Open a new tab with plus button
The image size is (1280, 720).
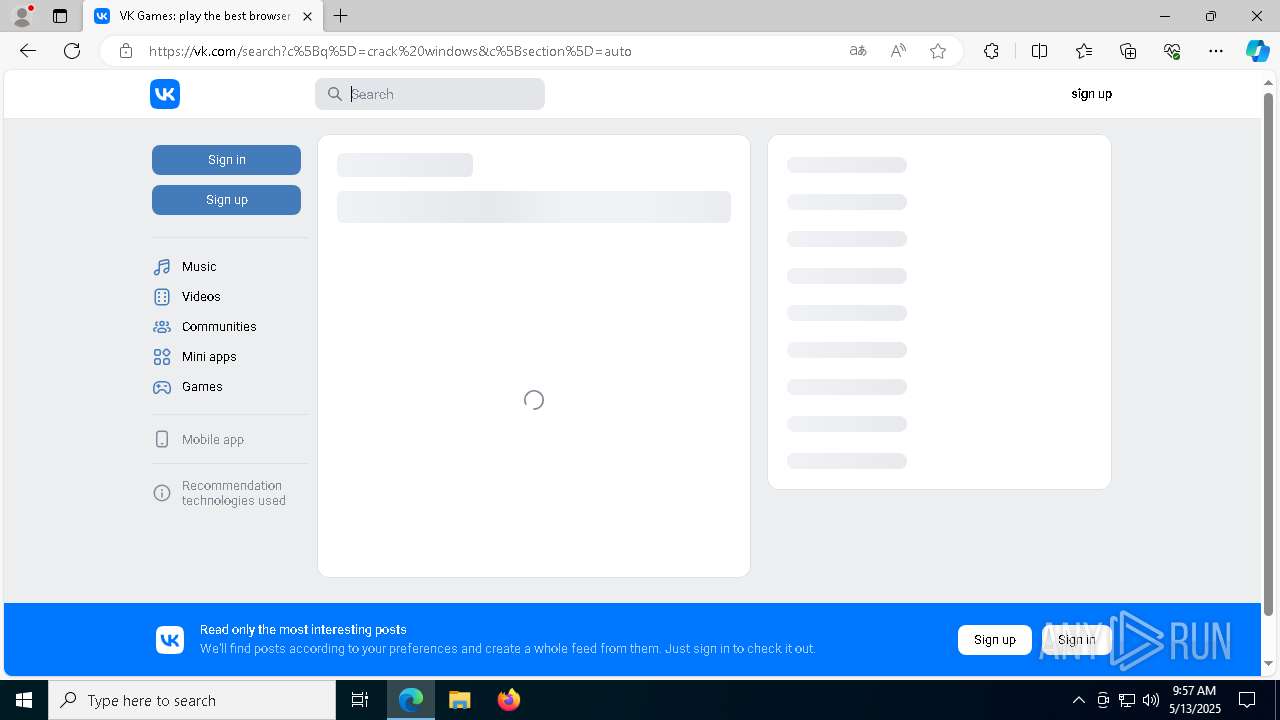click(341, 16)
